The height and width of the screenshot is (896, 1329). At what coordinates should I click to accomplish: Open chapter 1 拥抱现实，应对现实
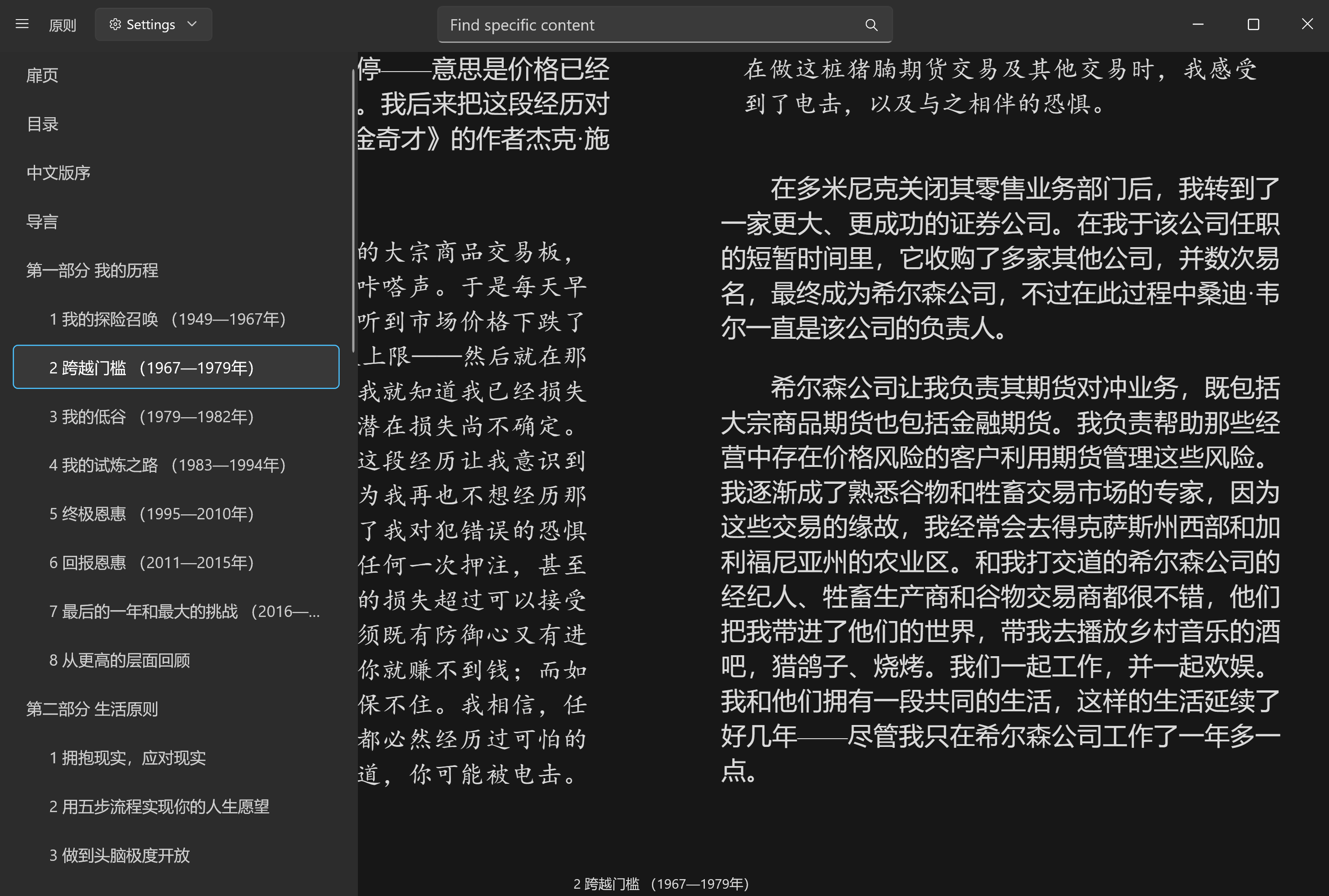pos(176,757)
